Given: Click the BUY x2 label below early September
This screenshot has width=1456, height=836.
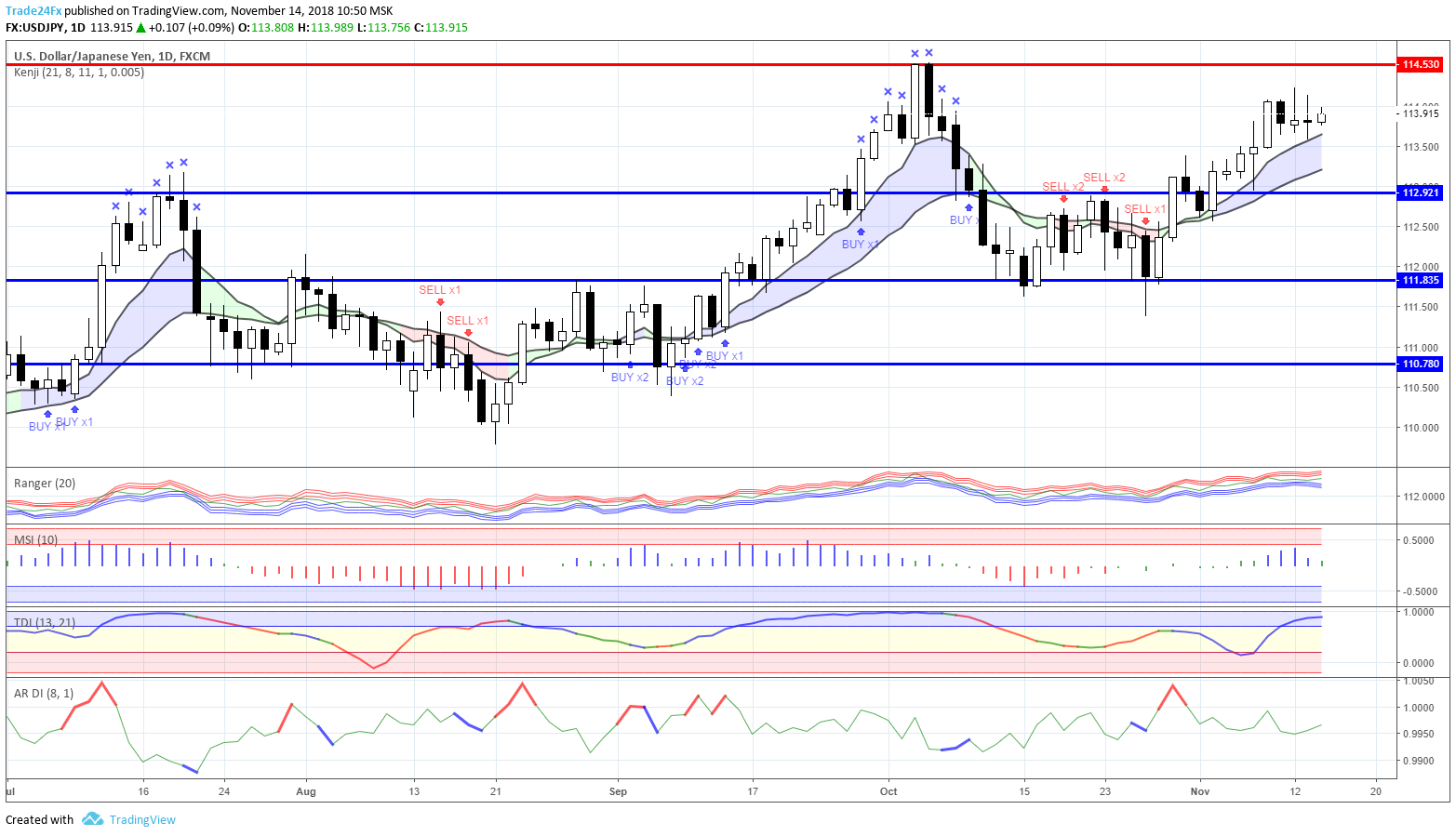Looking at the screenshot, I should [x=630, y=377].
